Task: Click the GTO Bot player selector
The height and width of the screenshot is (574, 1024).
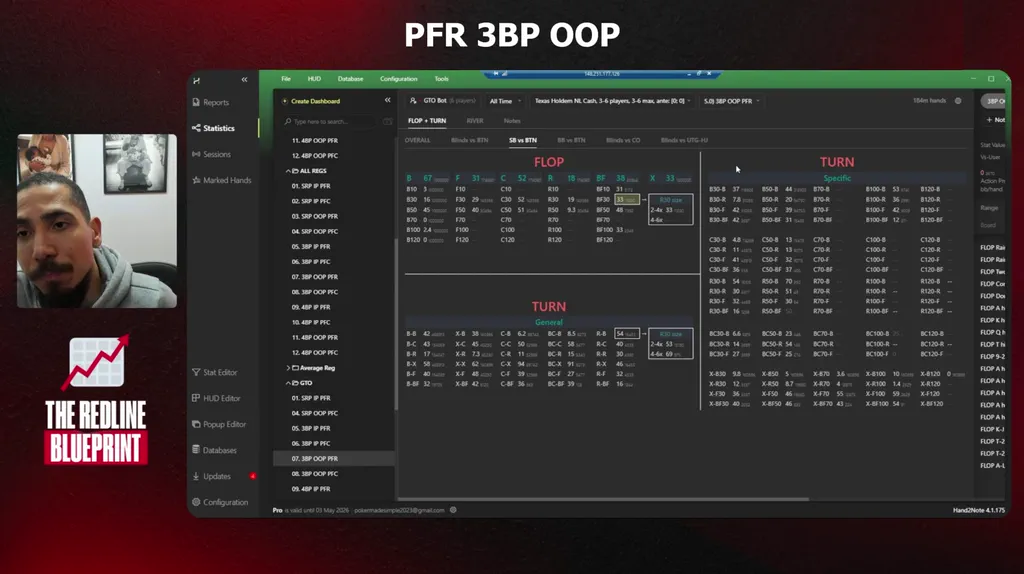Action: point(443,101)
